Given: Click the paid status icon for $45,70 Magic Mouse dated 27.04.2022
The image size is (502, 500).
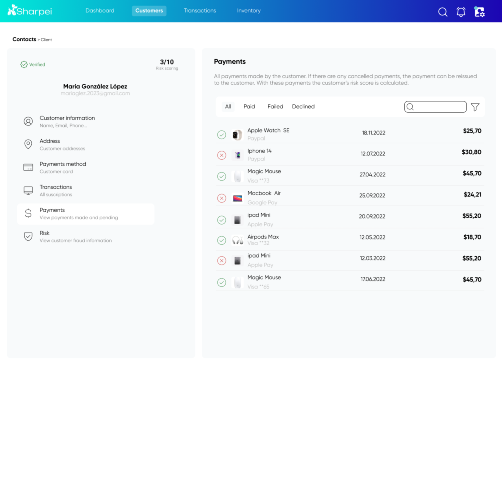Looking at the screenshot, I should point(221,176).
